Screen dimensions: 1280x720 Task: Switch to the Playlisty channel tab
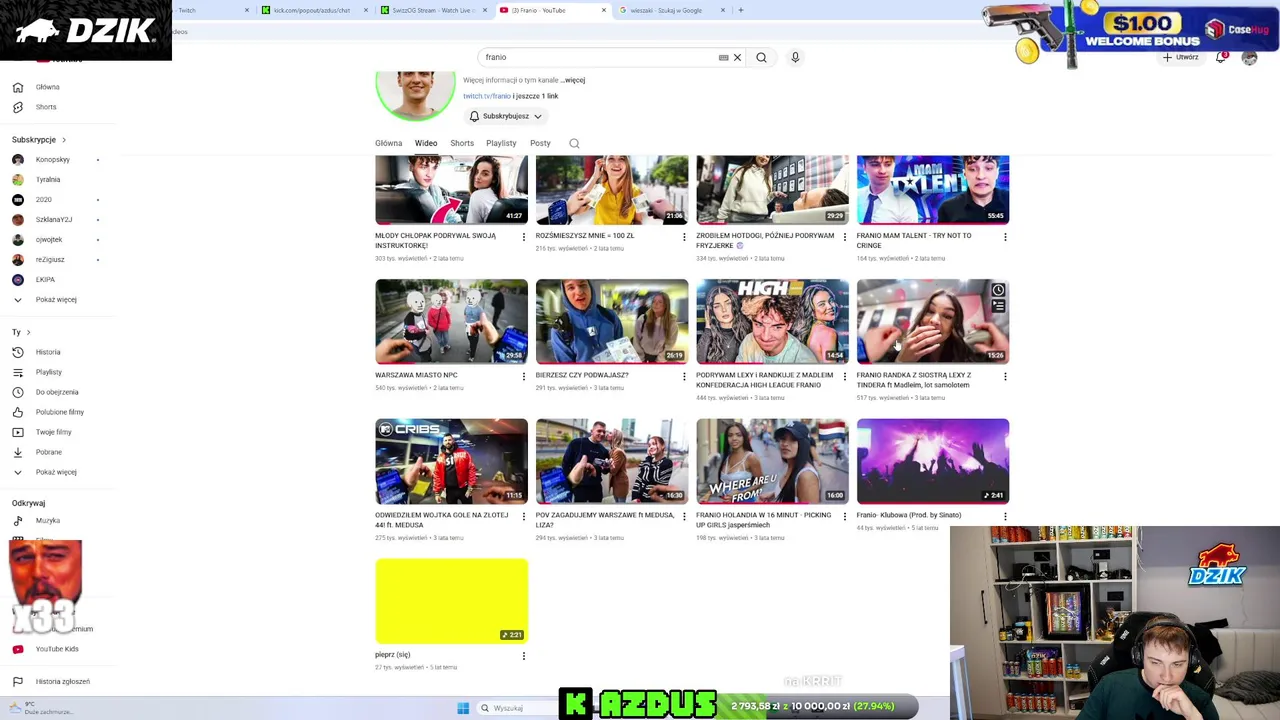501,143
